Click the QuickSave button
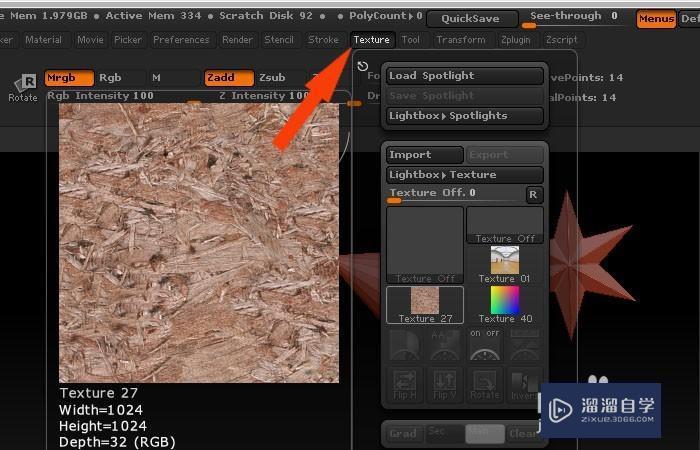The width and height of the screenshot is (700, 450). point(472,19)
